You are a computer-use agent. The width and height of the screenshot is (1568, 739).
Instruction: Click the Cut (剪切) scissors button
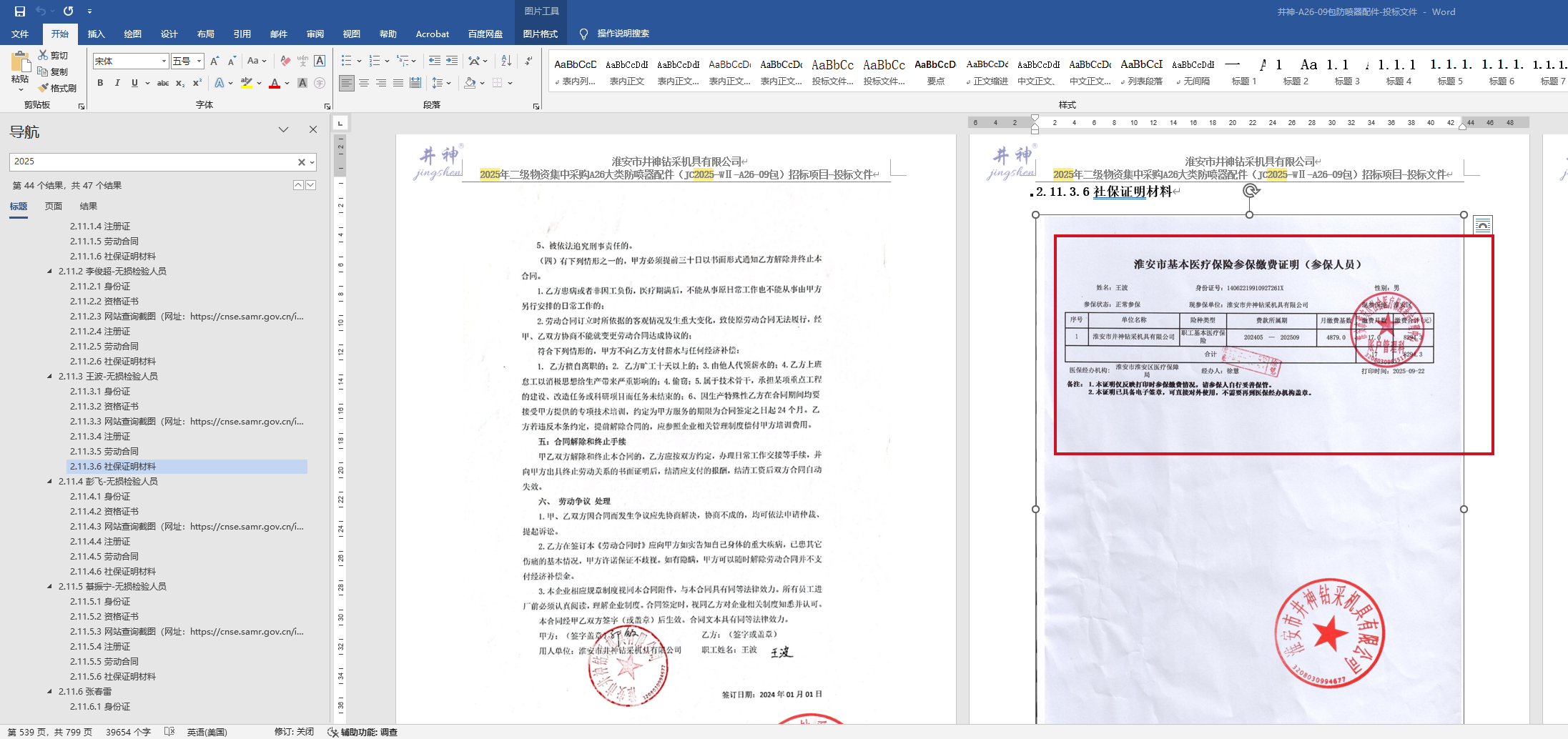54,55
